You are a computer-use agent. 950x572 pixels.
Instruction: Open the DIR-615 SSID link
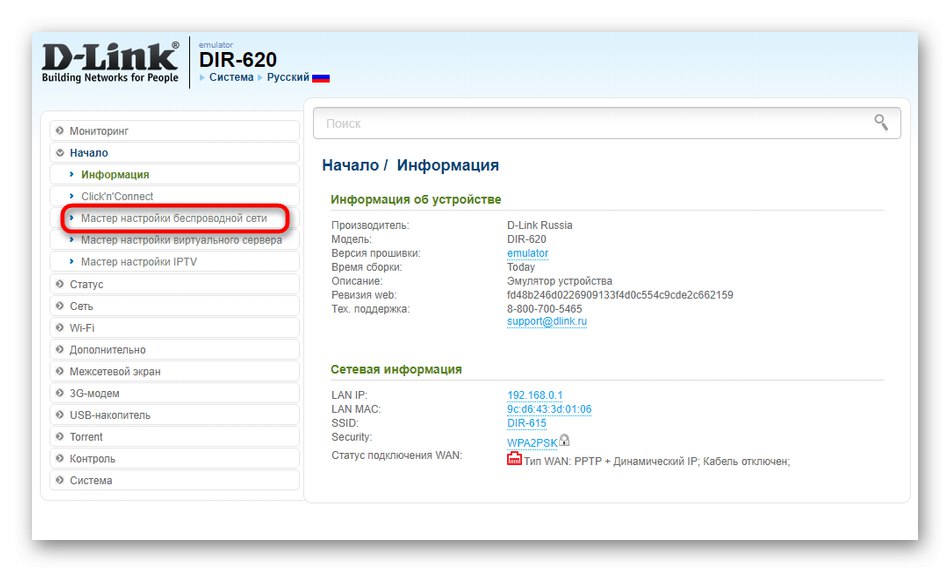pyautogui.click(x=526, y=423)
